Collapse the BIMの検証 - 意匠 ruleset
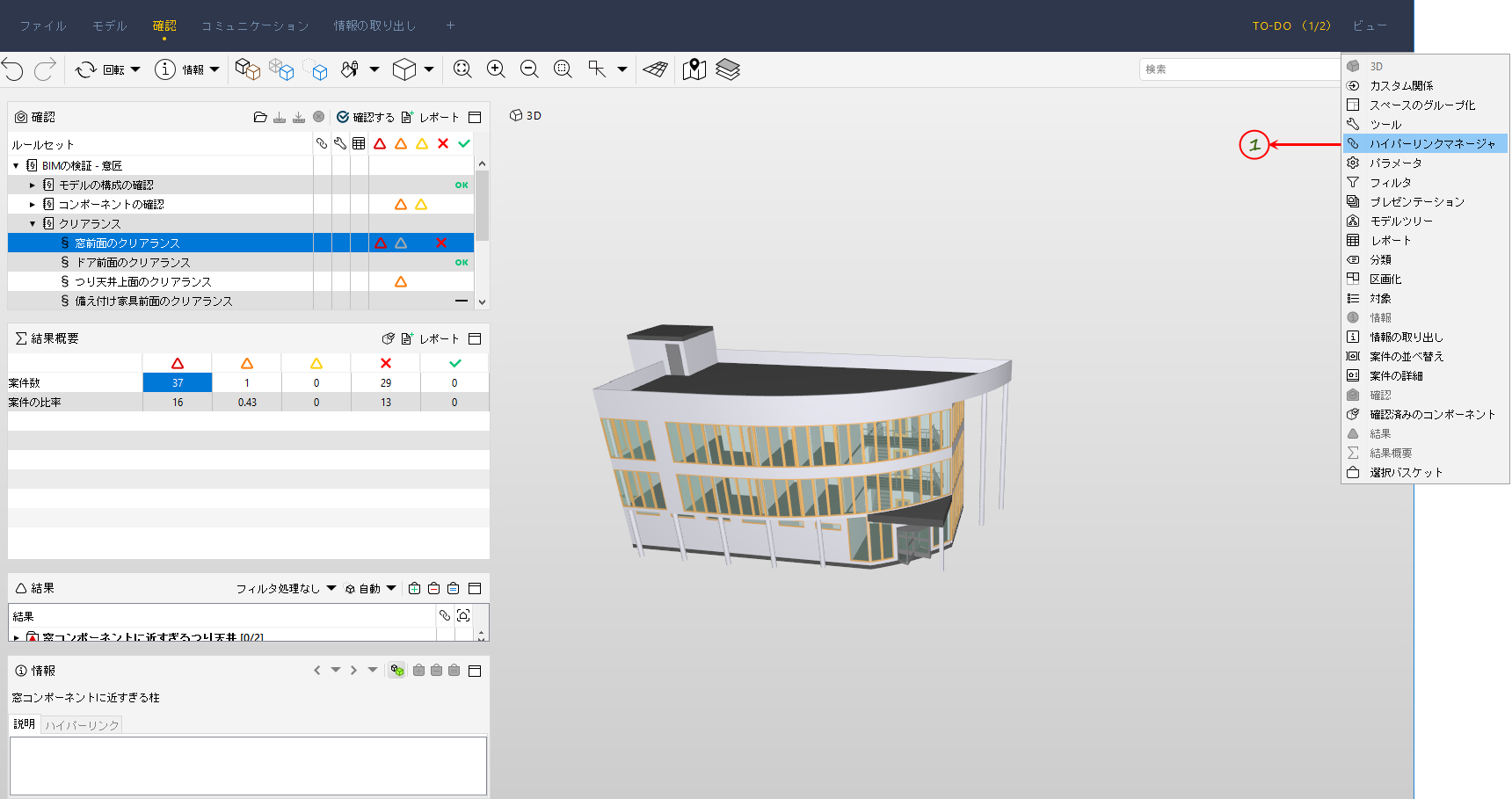The image size is (1512, 799). pyautogui.click(x=16, y=165)
